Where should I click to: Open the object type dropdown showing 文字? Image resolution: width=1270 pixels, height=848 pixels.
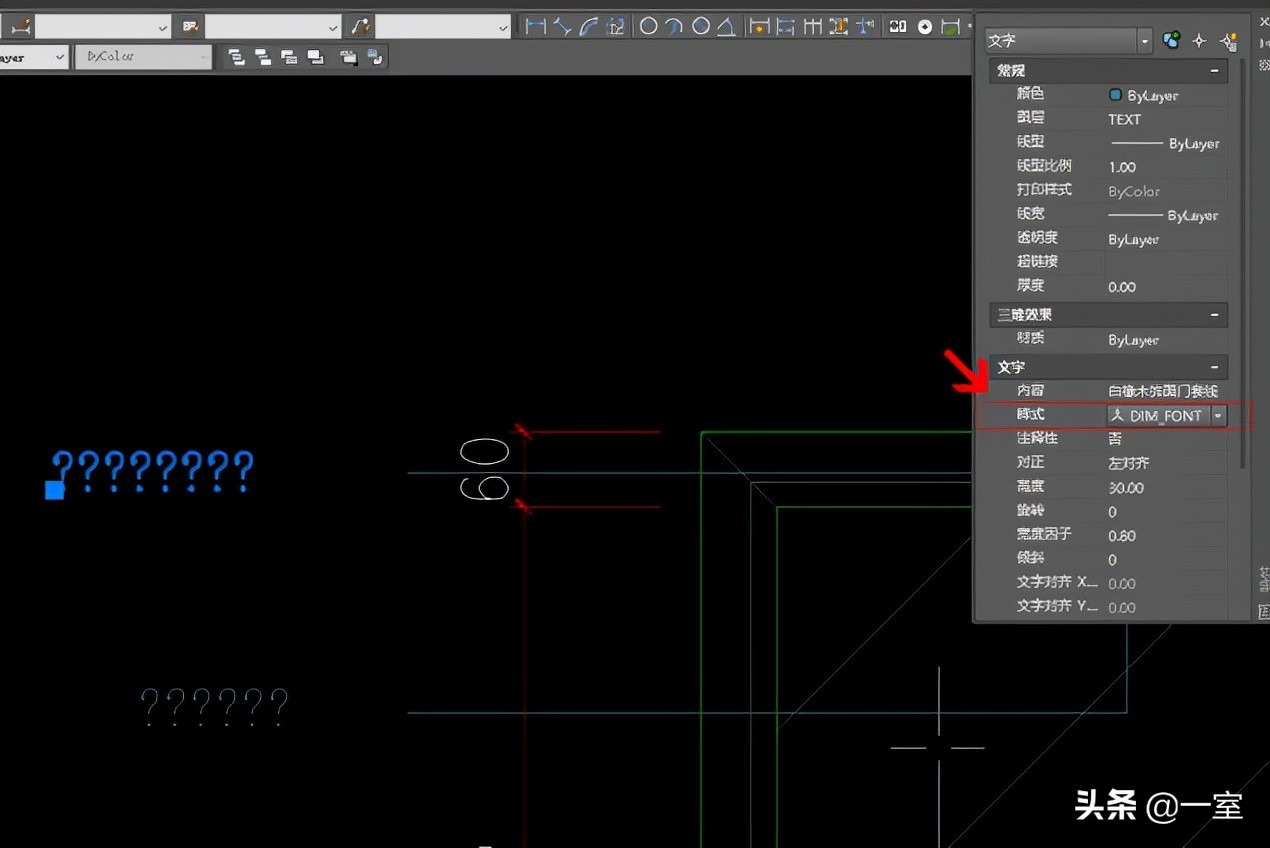tap(1143, 41)
